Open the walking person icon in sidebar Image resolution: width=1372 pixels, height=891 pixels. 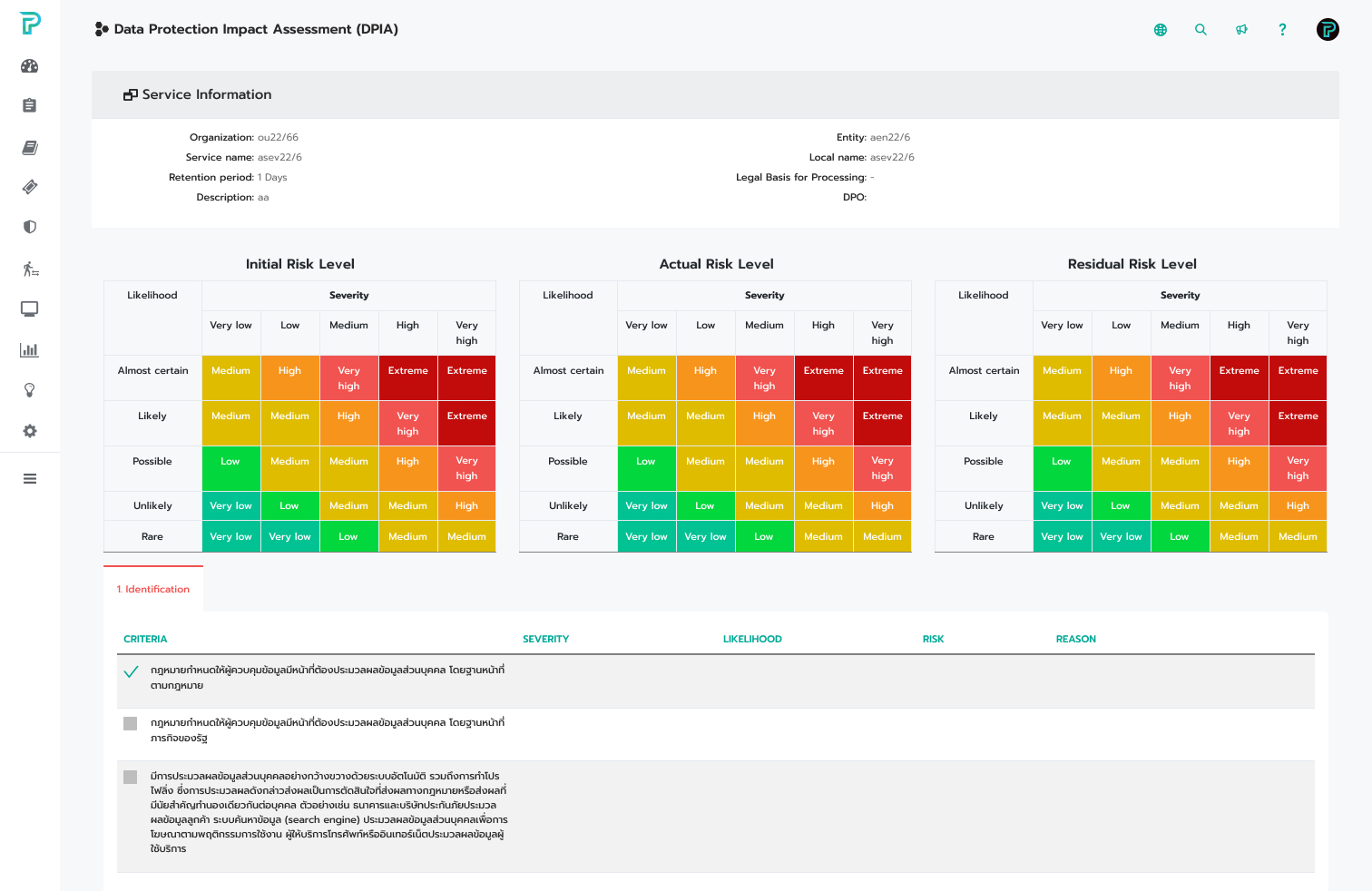click(x=29, y=269)
